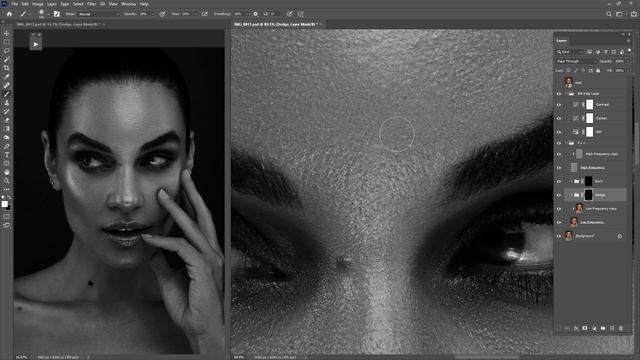Click the symmetry paint options icon
Screen dimensions: 640x360
coord(300,14)
